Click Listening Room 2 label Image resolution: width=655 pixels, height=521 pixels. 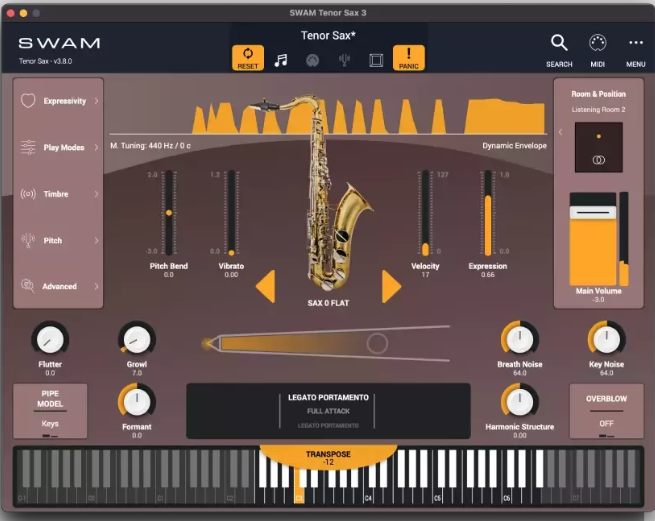click(598, 109)
